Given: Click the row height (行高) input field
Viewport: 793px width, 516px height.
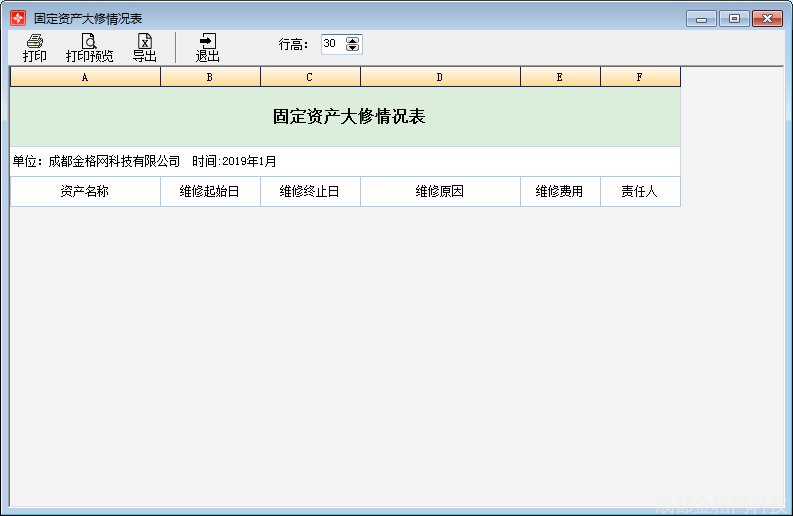Looking at the screenshot, I should click(332, 44).
